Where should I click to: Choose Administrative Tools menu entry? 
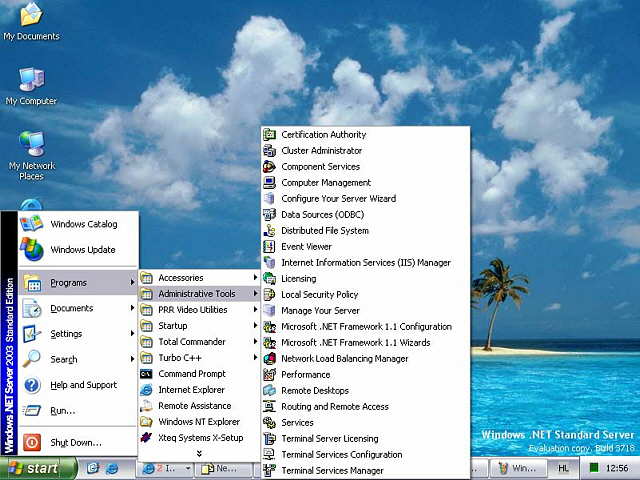point(199,293)
